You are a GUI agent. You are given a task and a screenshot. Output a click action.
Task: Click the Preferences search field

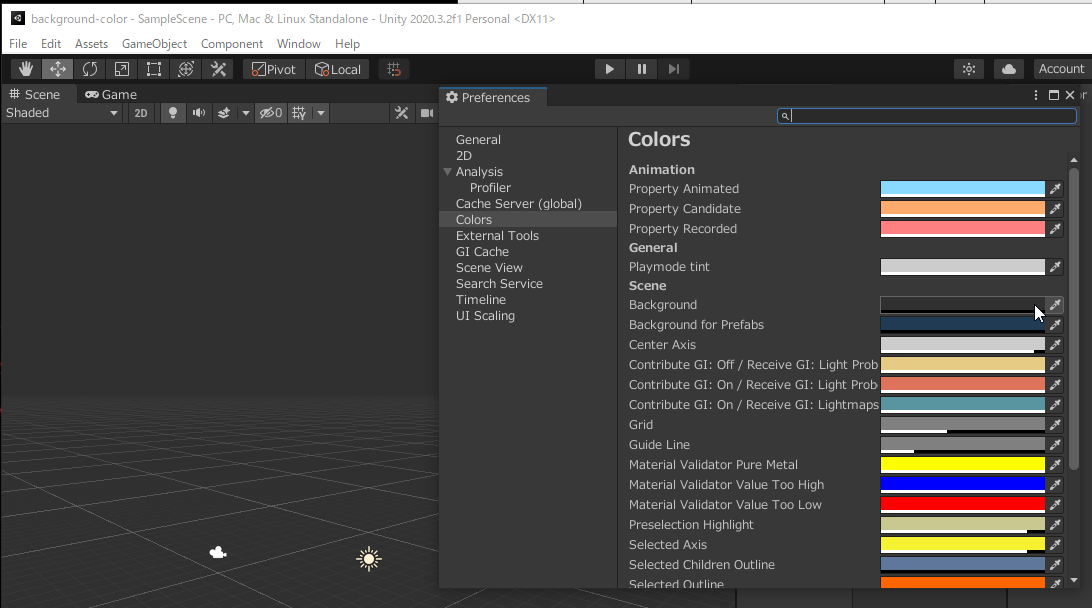pos(927,116)
